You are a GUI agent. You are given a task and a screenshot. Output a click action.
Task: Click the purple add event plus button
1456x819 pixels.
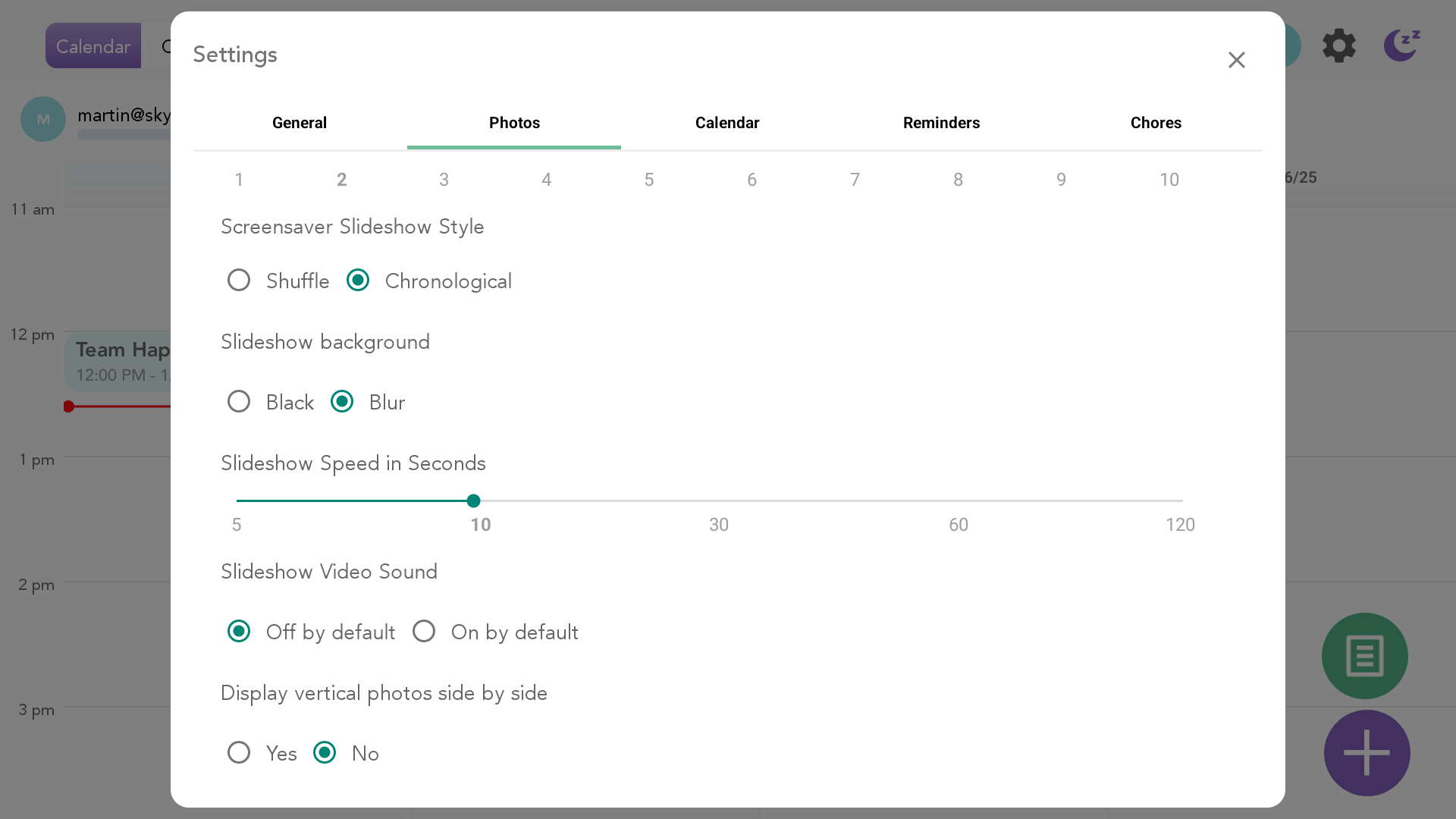pyautogui.click(x=1367, y=752)
